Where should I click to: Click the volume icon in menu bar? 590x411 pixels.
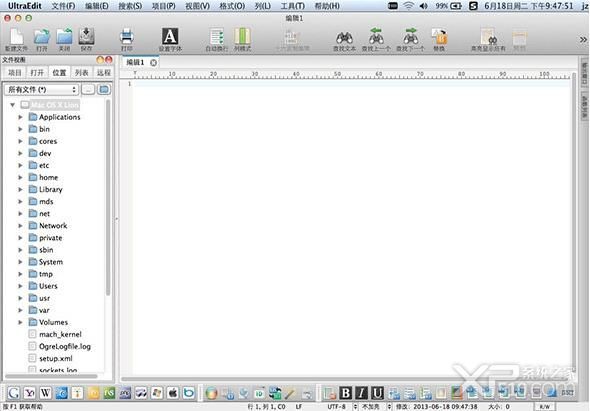coord(424,6)
